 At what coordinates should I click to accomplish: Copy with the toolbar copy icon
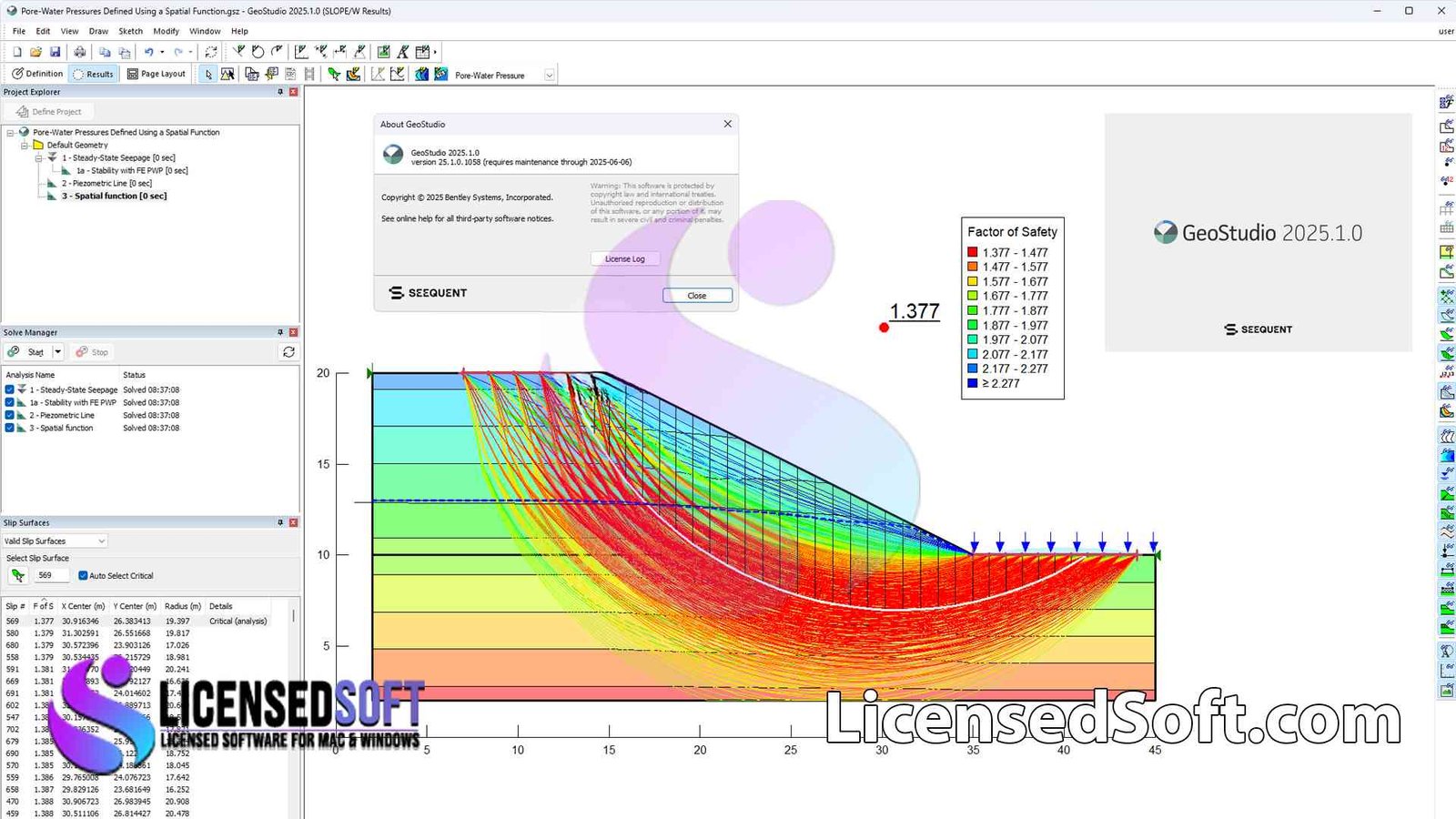105,52
